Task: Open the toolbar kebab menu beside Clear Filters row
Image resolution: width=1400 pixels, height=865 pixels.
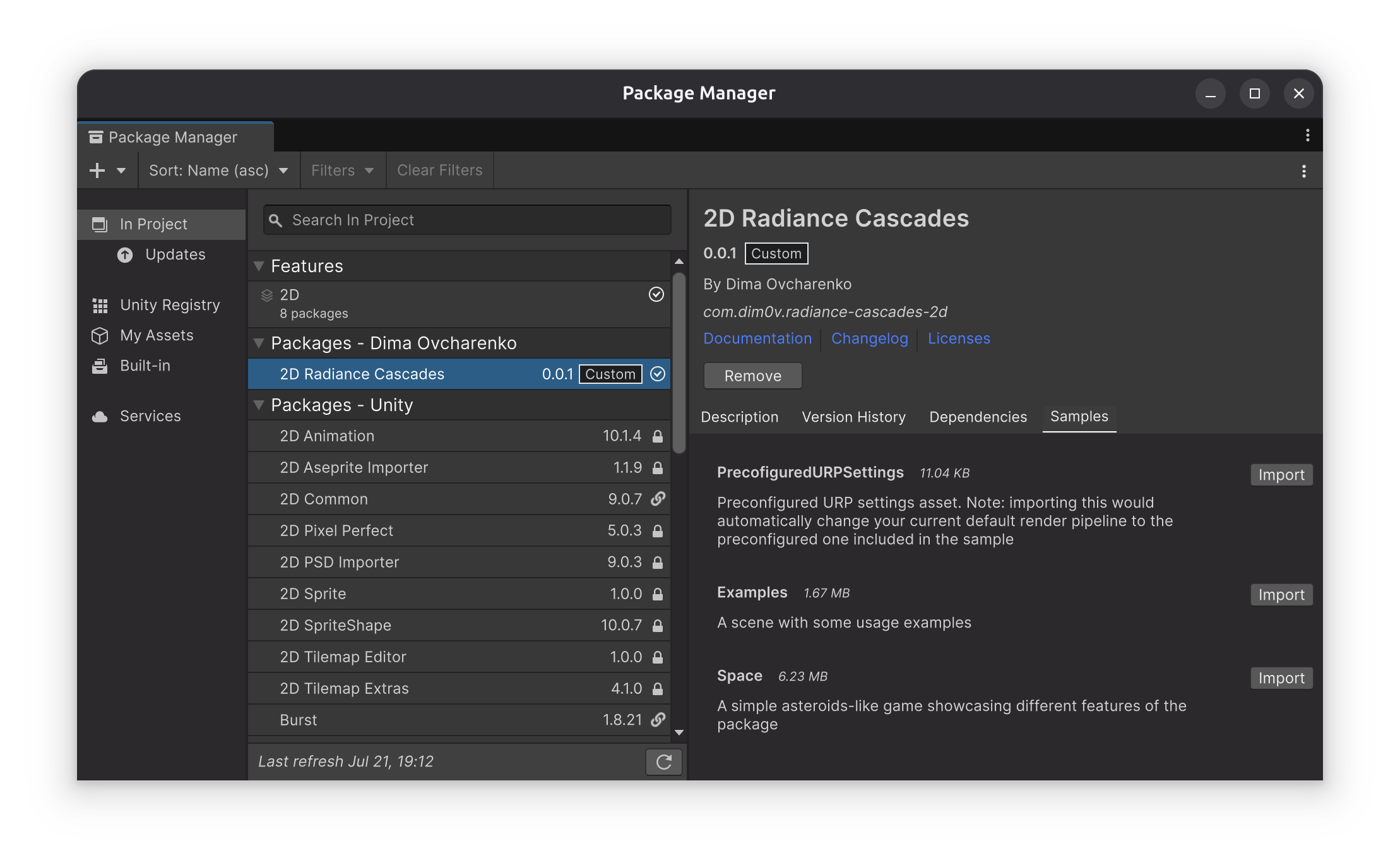Action: tap(1304, 171)
